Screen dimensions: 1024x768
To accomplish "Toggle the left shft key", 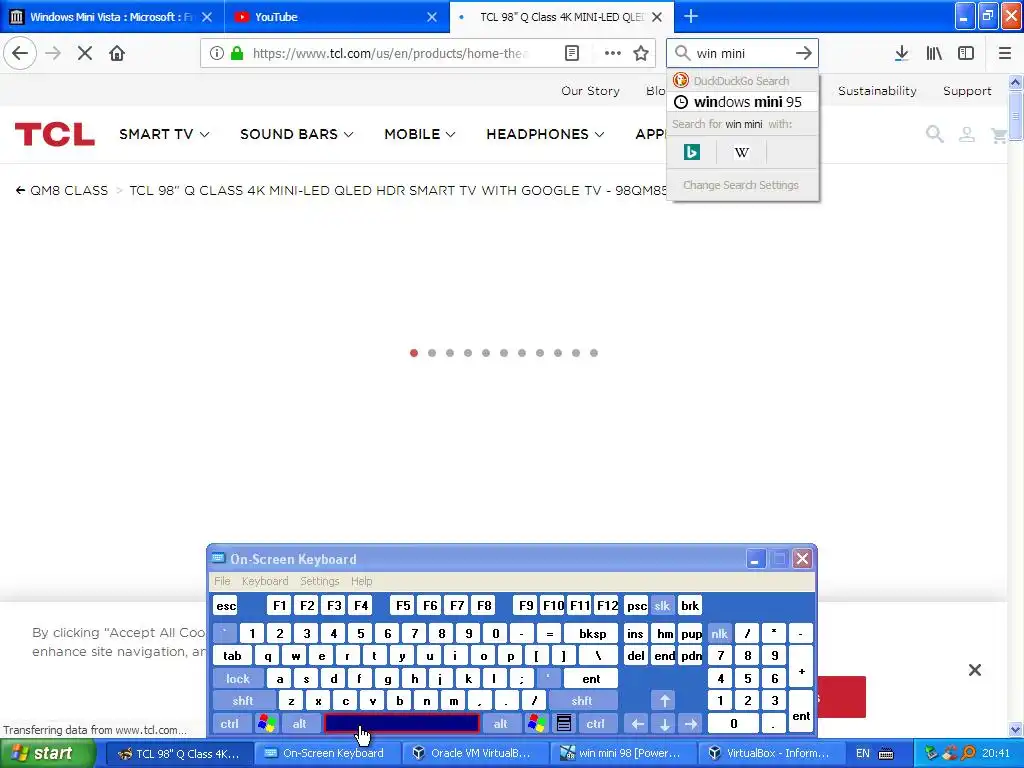I will (243, 701).
